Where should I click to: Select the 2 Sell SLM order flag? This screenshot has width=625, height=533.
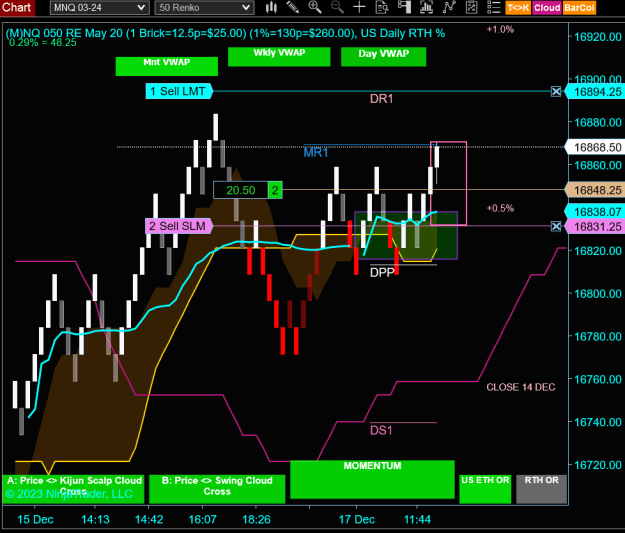pos(179,226)
